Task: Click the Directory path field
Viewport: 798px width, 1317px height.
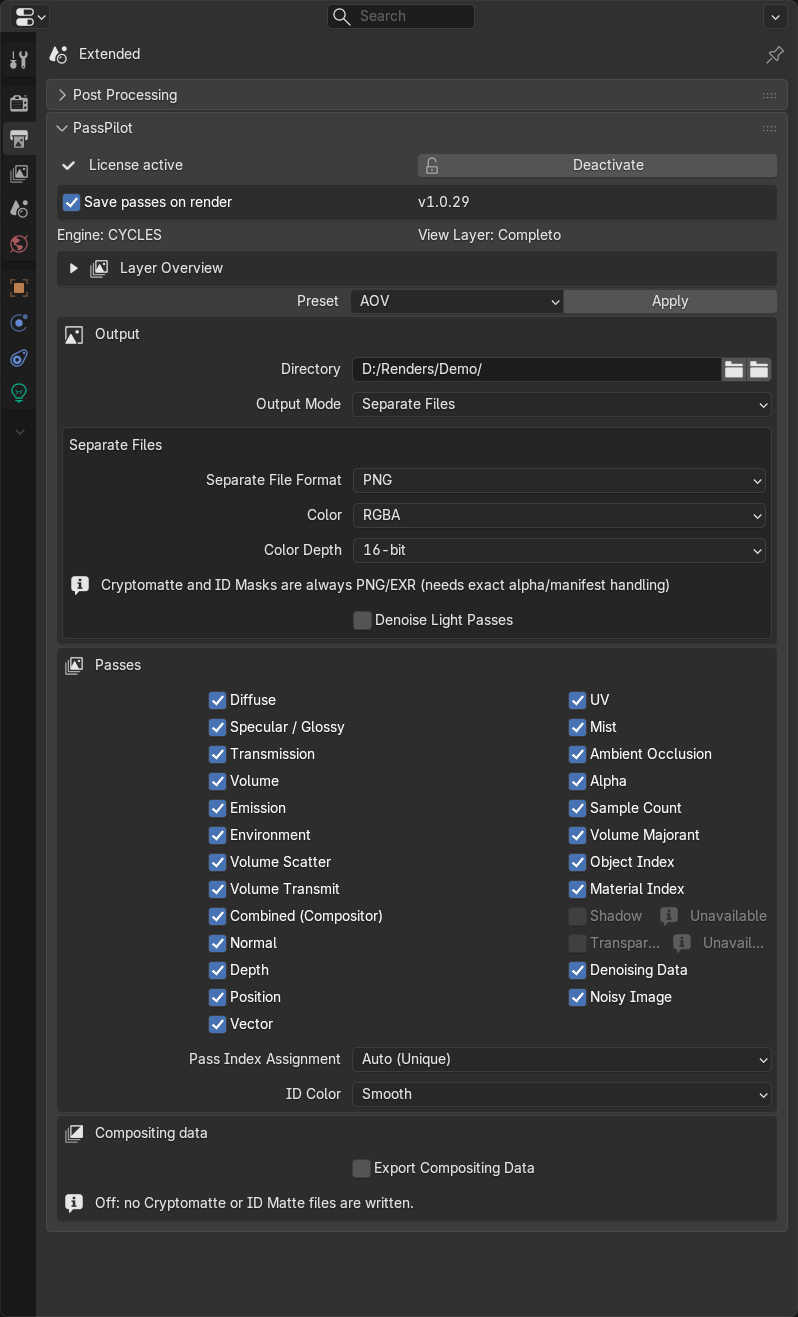Action: (536, 369)
